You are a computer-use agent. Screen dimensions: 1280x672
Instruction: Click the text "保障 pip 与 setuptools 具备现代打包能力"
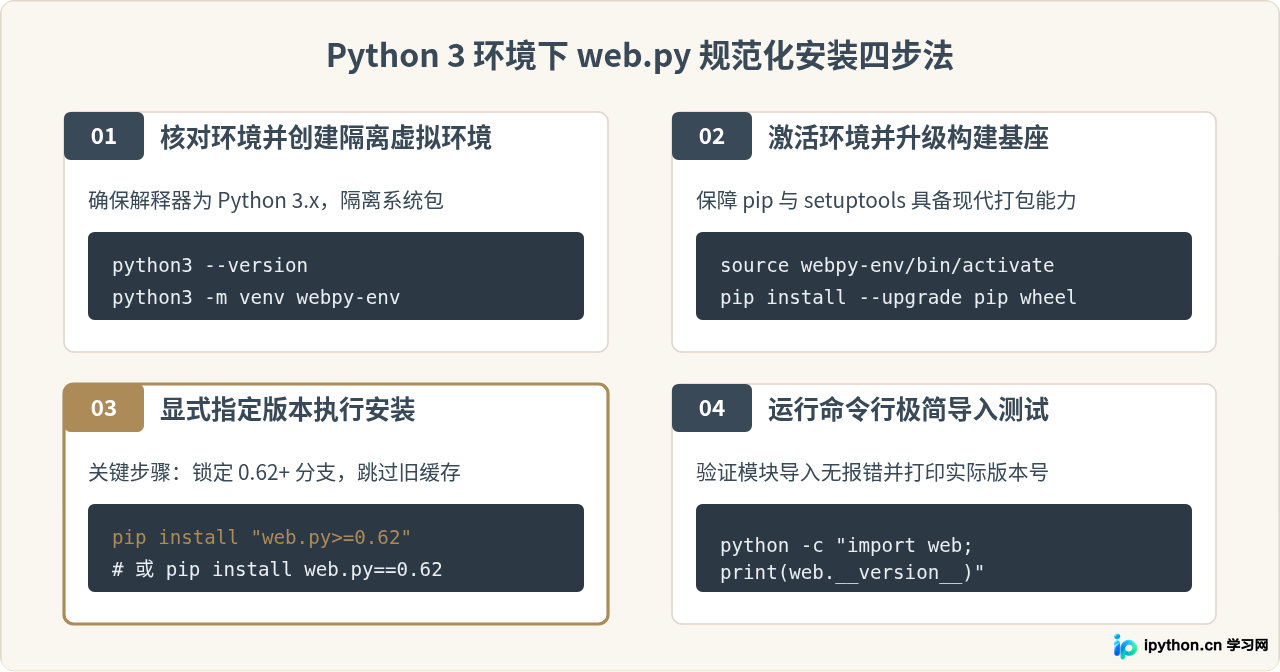(886, 201)
